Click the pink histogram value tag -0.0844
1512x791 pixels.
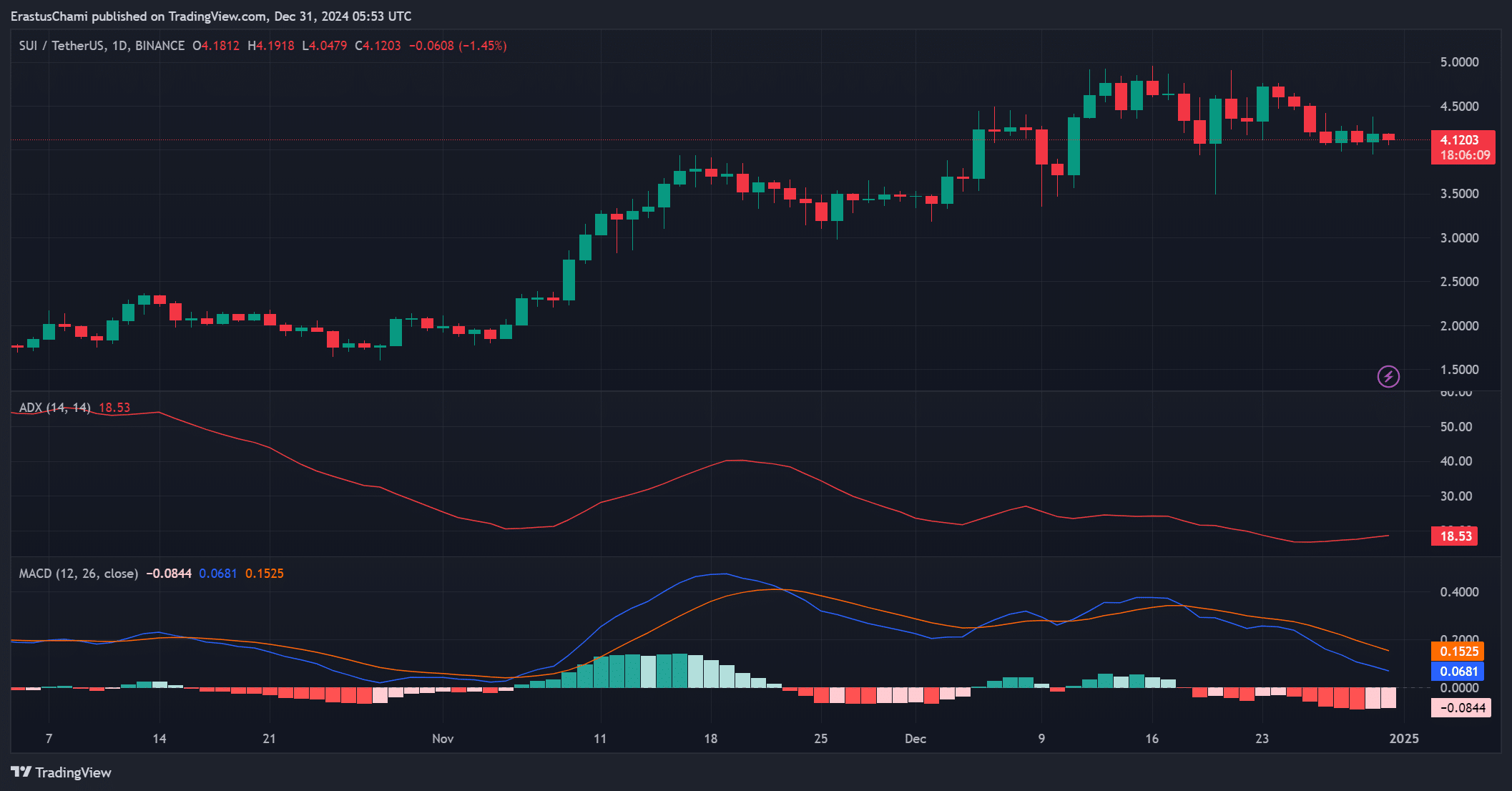click(1461, 708)
